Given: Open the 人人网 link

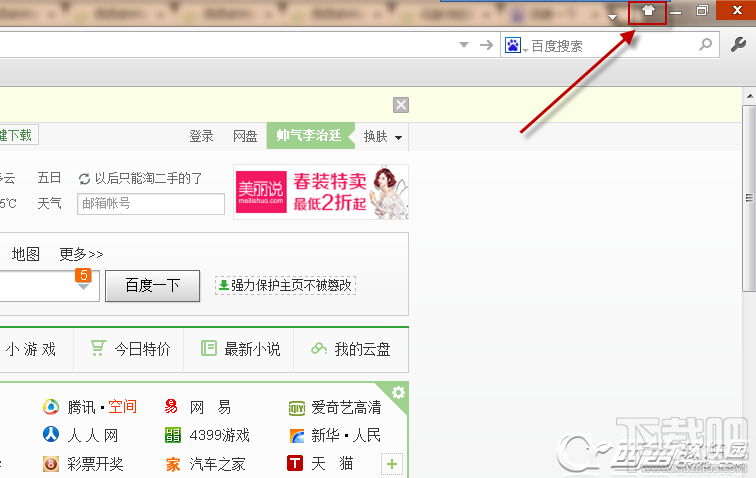Looking at the screenshot, I should click(93, 436).
